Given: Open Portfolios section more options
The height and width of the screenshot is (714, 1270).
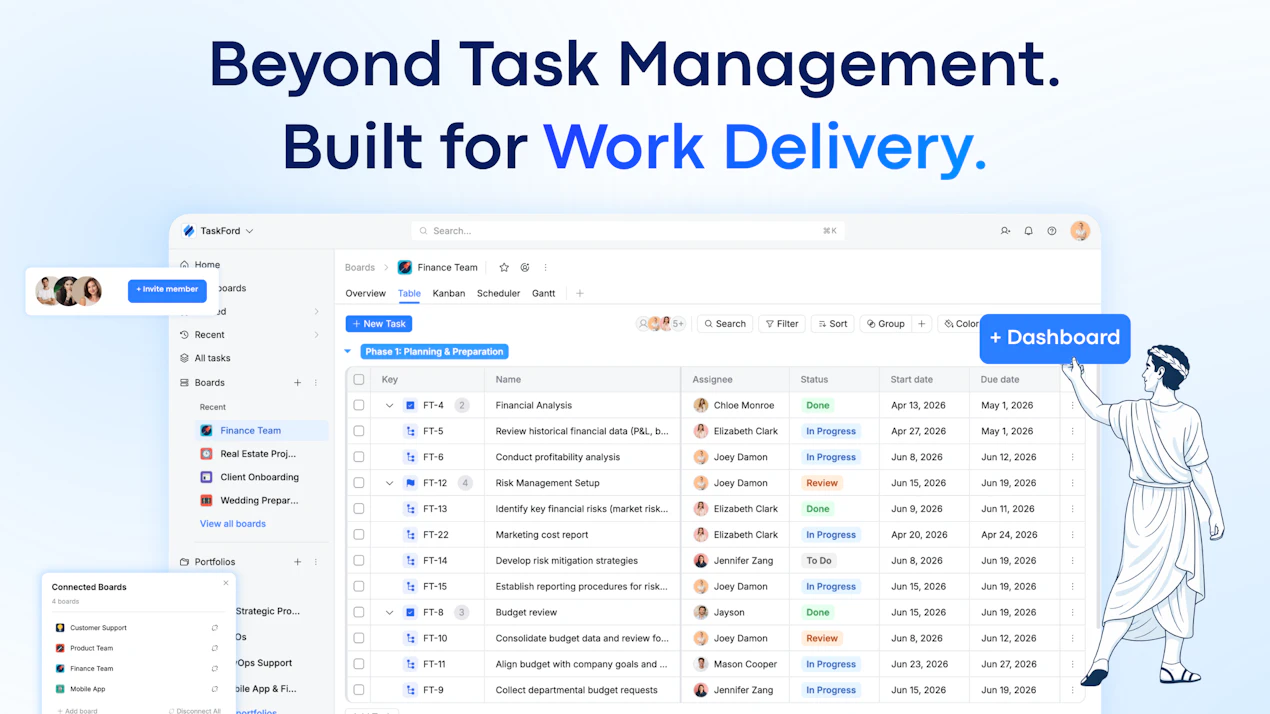Looking at the screenshot, I should (316, 562).
